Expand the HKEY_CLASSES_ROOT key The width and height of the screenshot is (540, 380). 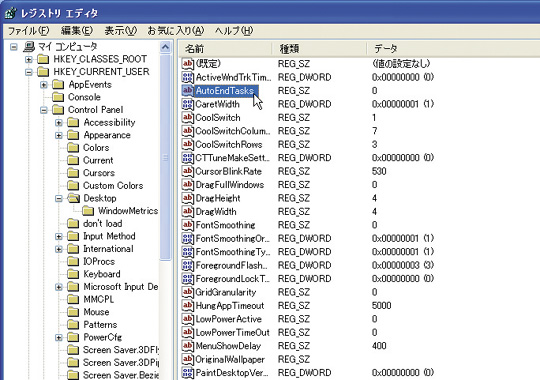tap(29, 59)
